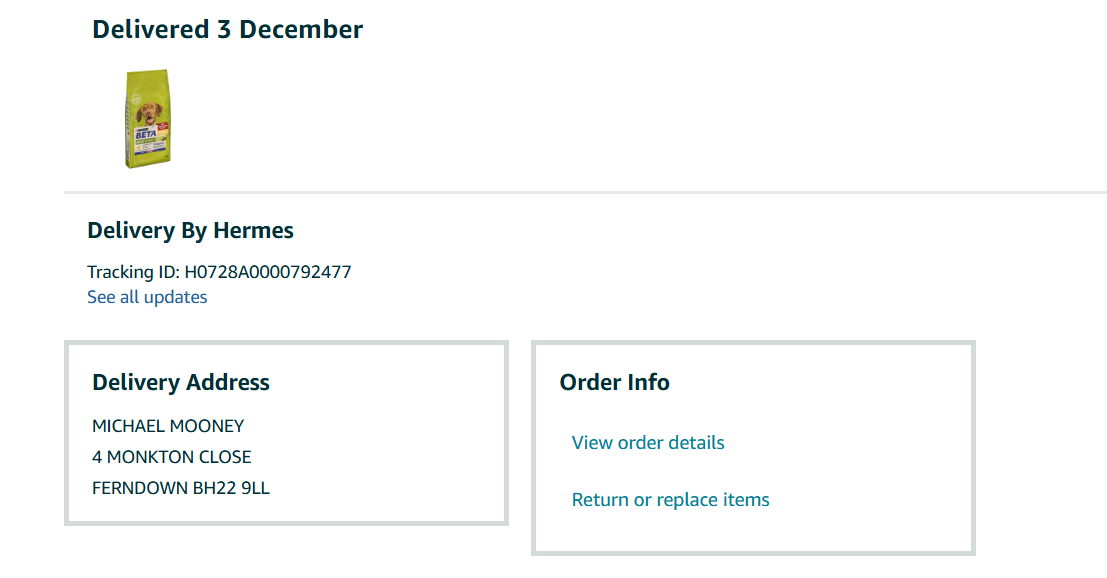Click the word updates in the tracking link
The image size is (1107, 578).
(175, 297)
